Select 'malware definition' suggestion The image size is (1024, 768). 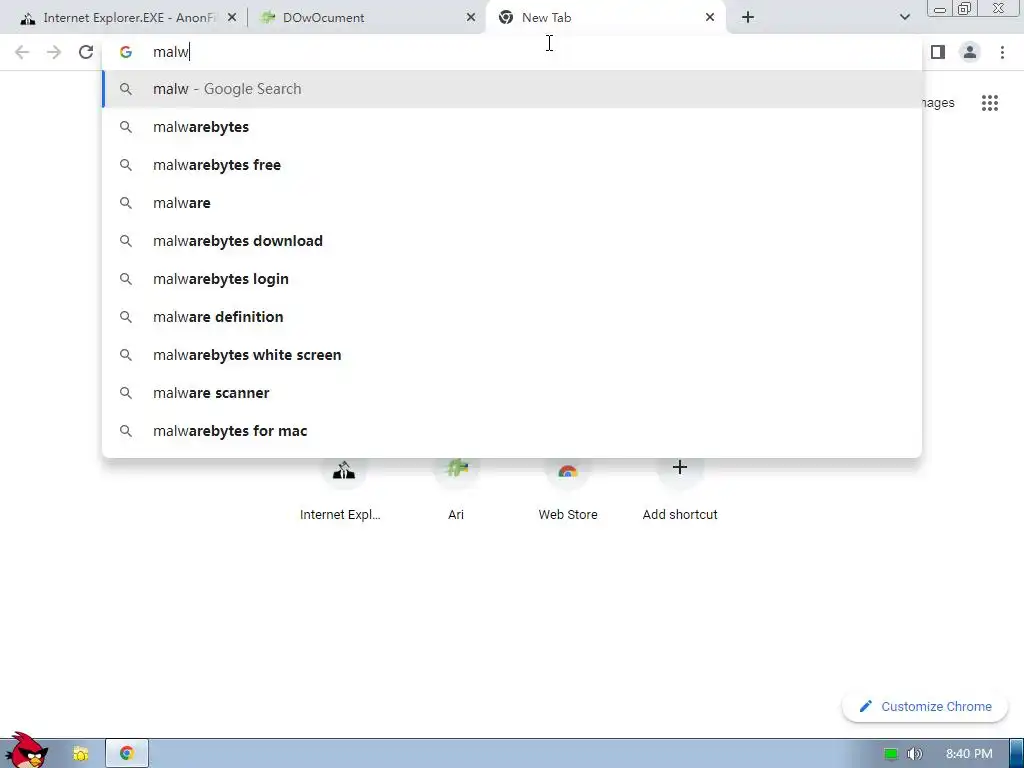[x=512, y=317]
